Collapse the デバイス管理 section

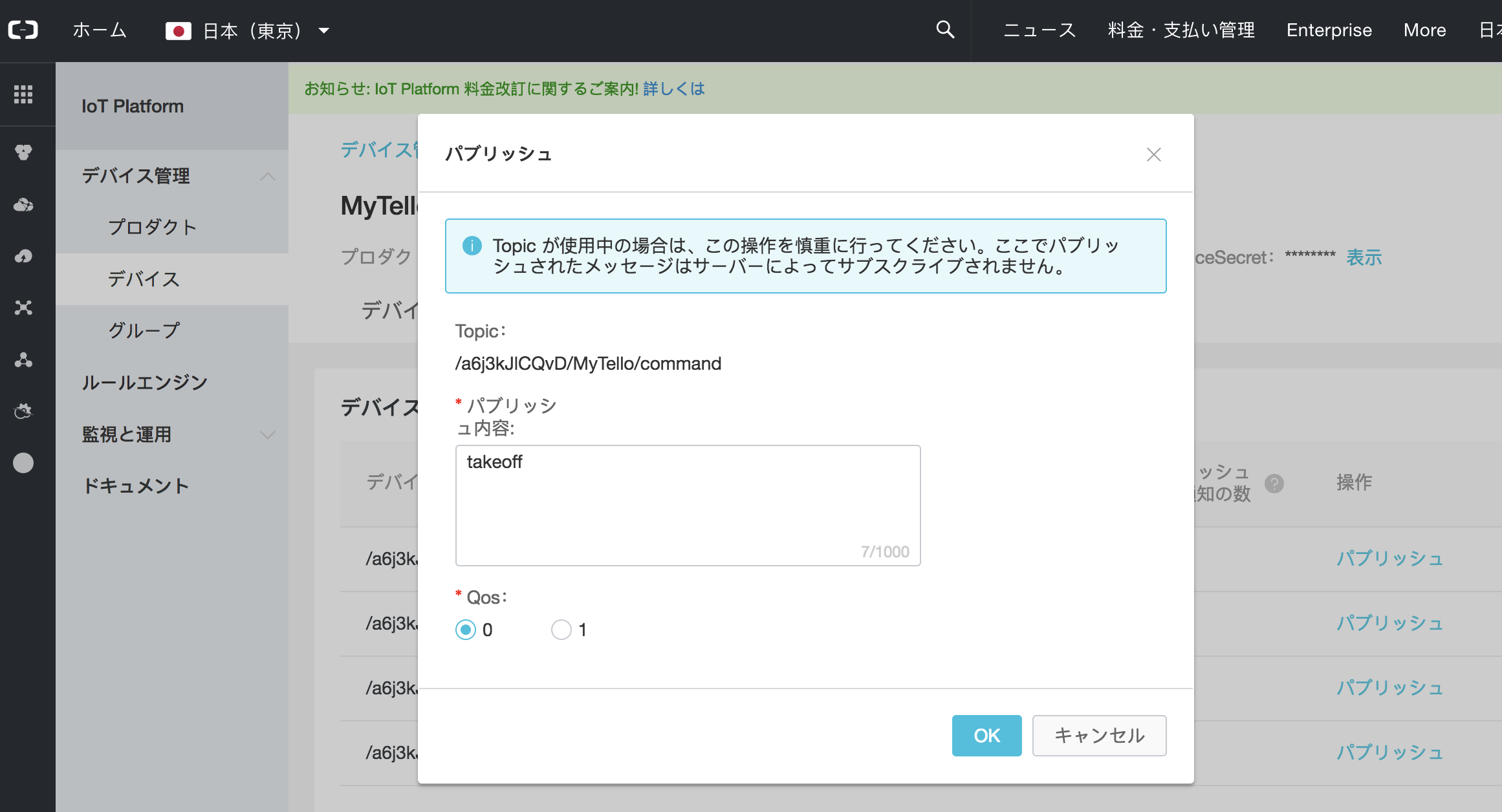pyautogui.click(x=268, y=176)
